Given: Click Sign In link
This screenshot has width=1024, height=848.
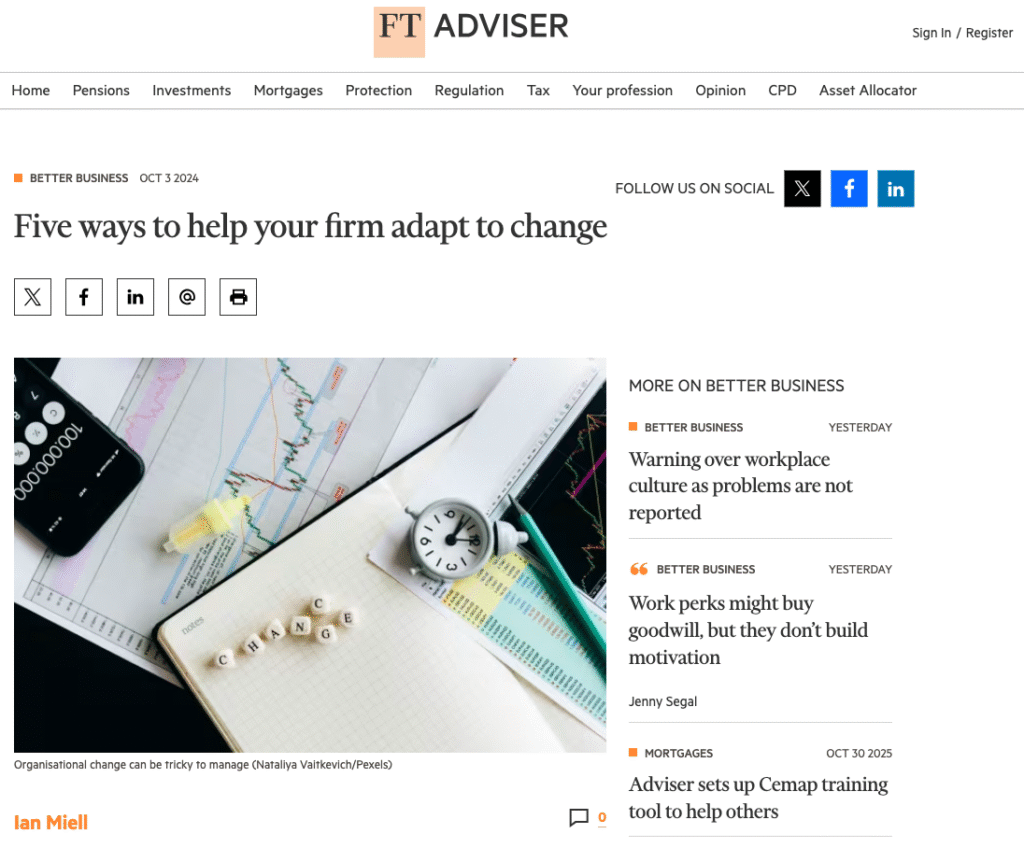Looking at the screenshot, I should click(931, 33).
